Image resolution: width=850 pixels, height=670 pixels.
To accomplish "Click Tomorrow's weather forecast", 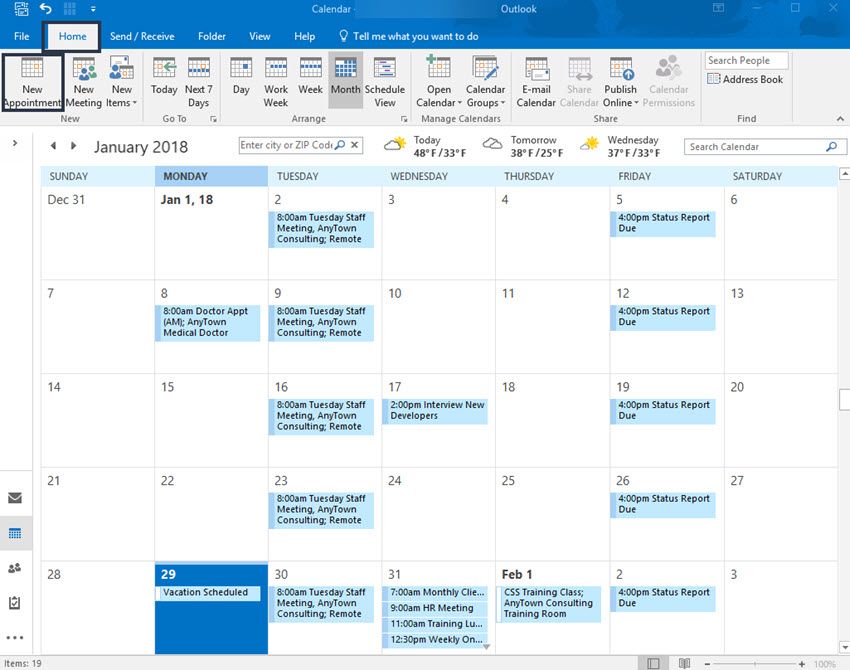I will (x=524, y=146).
